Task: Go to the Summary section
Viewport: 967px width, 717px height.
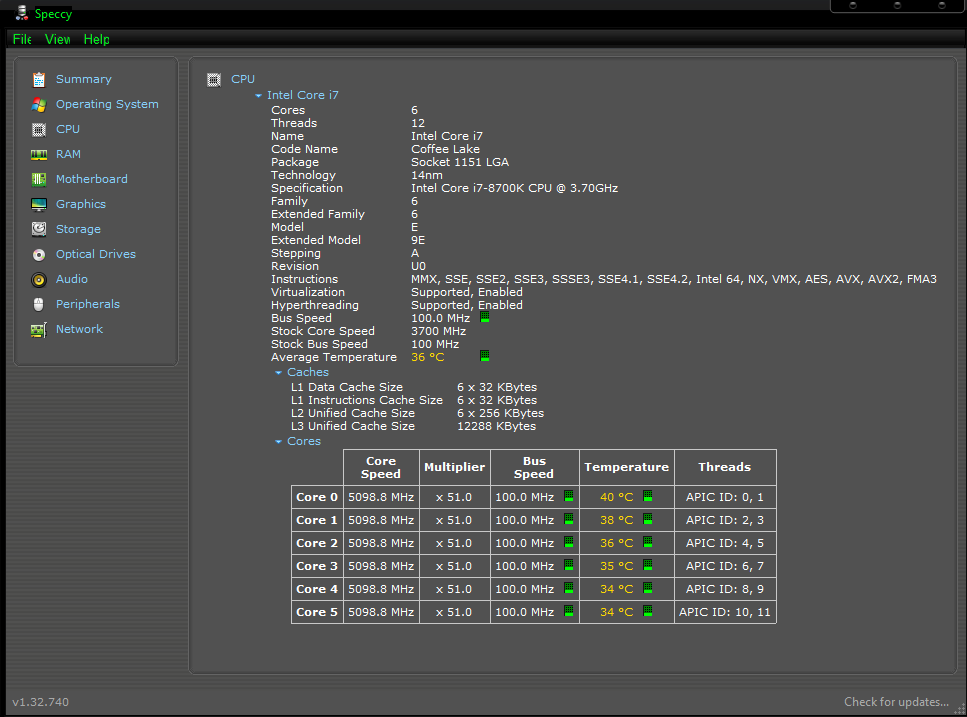Action: tap(84, 80)
